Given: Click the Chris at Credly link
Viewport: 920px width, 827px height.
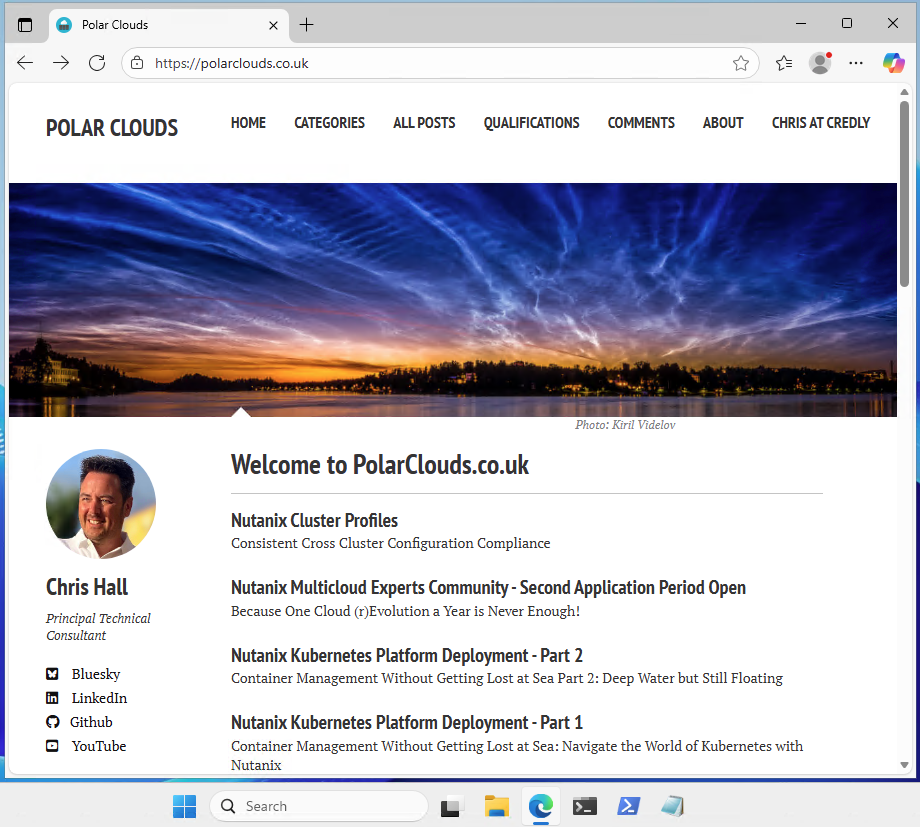Looking at the screenshot, I should (820, 123).
